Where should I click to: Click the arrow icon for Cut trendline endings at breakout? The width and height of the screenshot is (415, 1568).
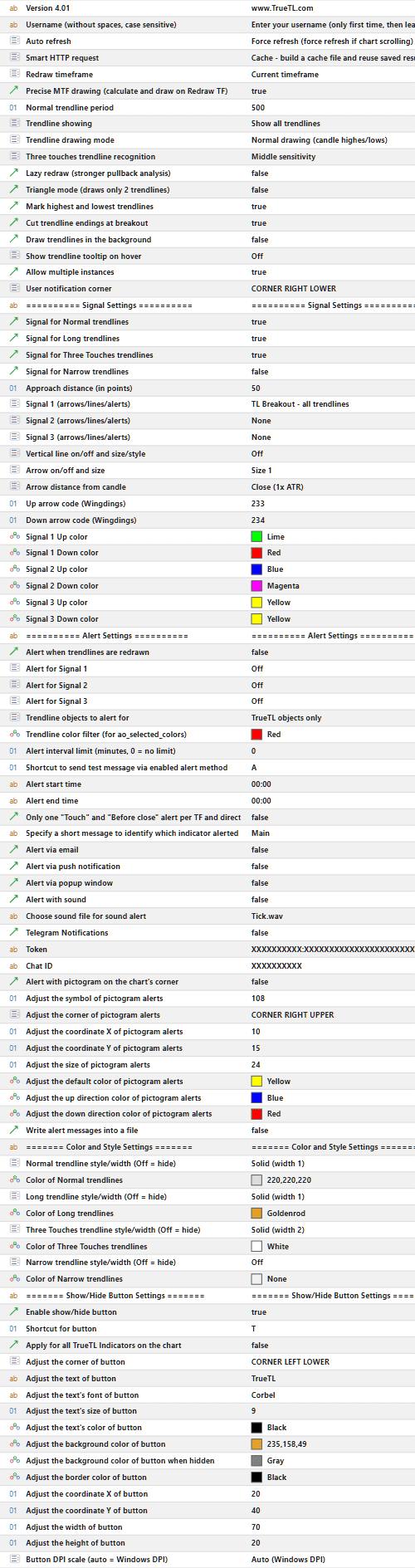pos(13,223)
